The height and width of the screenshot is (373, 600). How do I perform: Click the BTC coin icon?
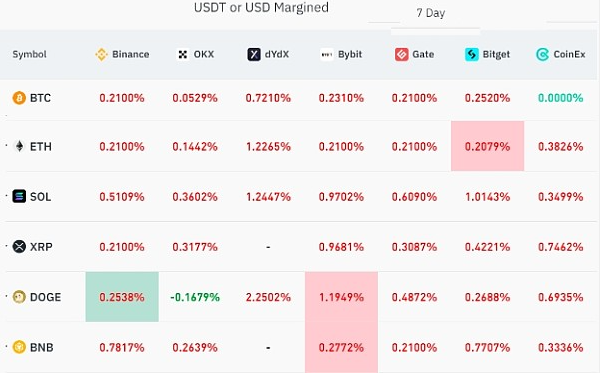pos(19,98)
